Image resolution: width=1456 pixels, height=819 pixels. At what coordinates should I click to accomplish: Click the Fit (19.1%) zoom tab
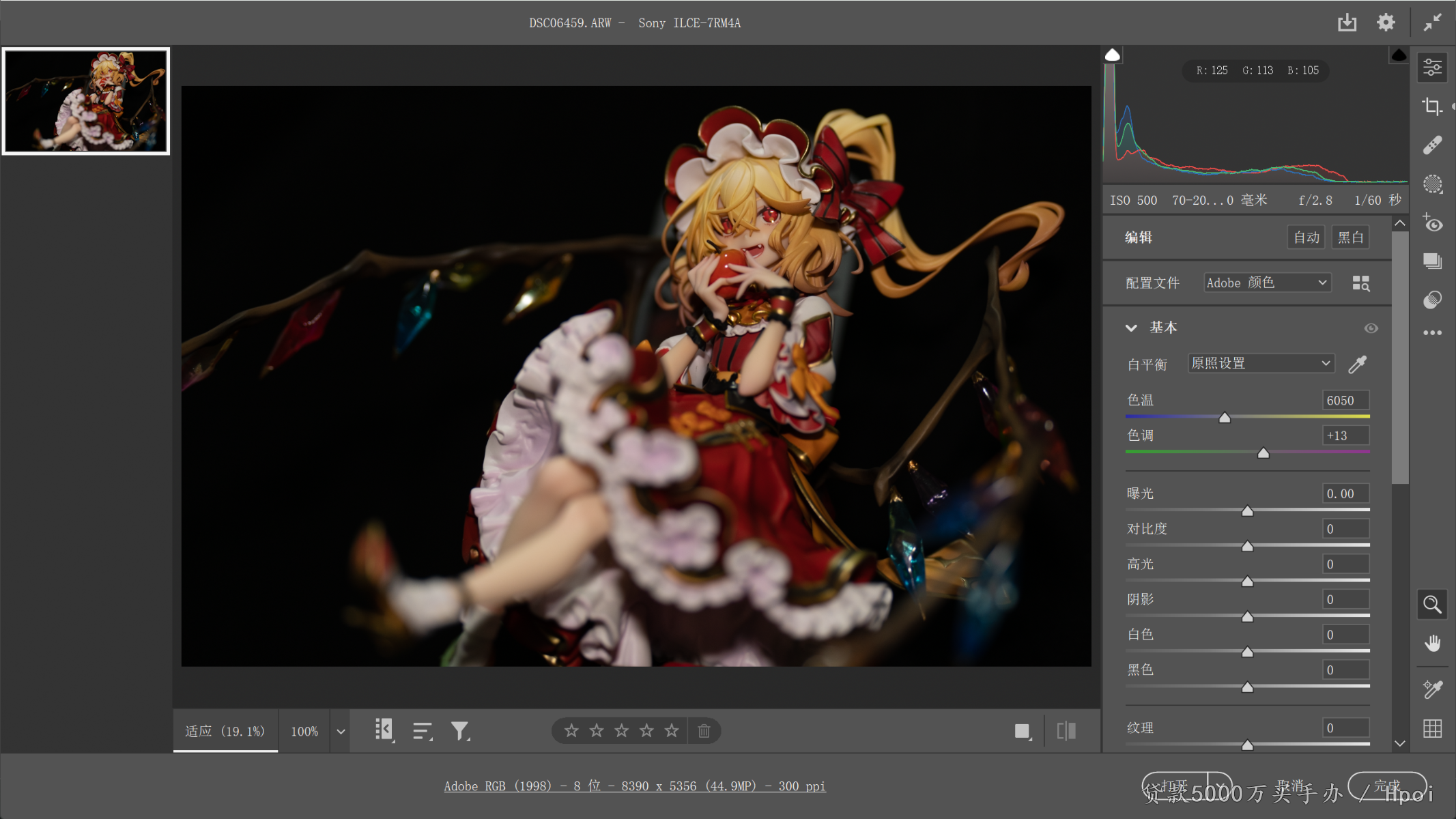pos(225,731)
